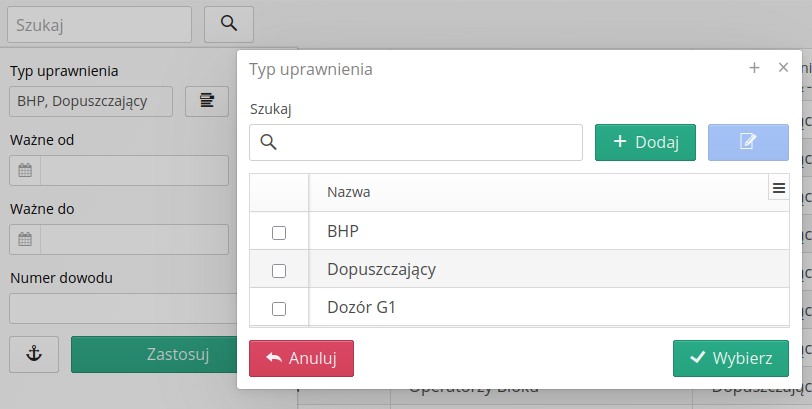Apply filters with Zastosuj button

154,354
